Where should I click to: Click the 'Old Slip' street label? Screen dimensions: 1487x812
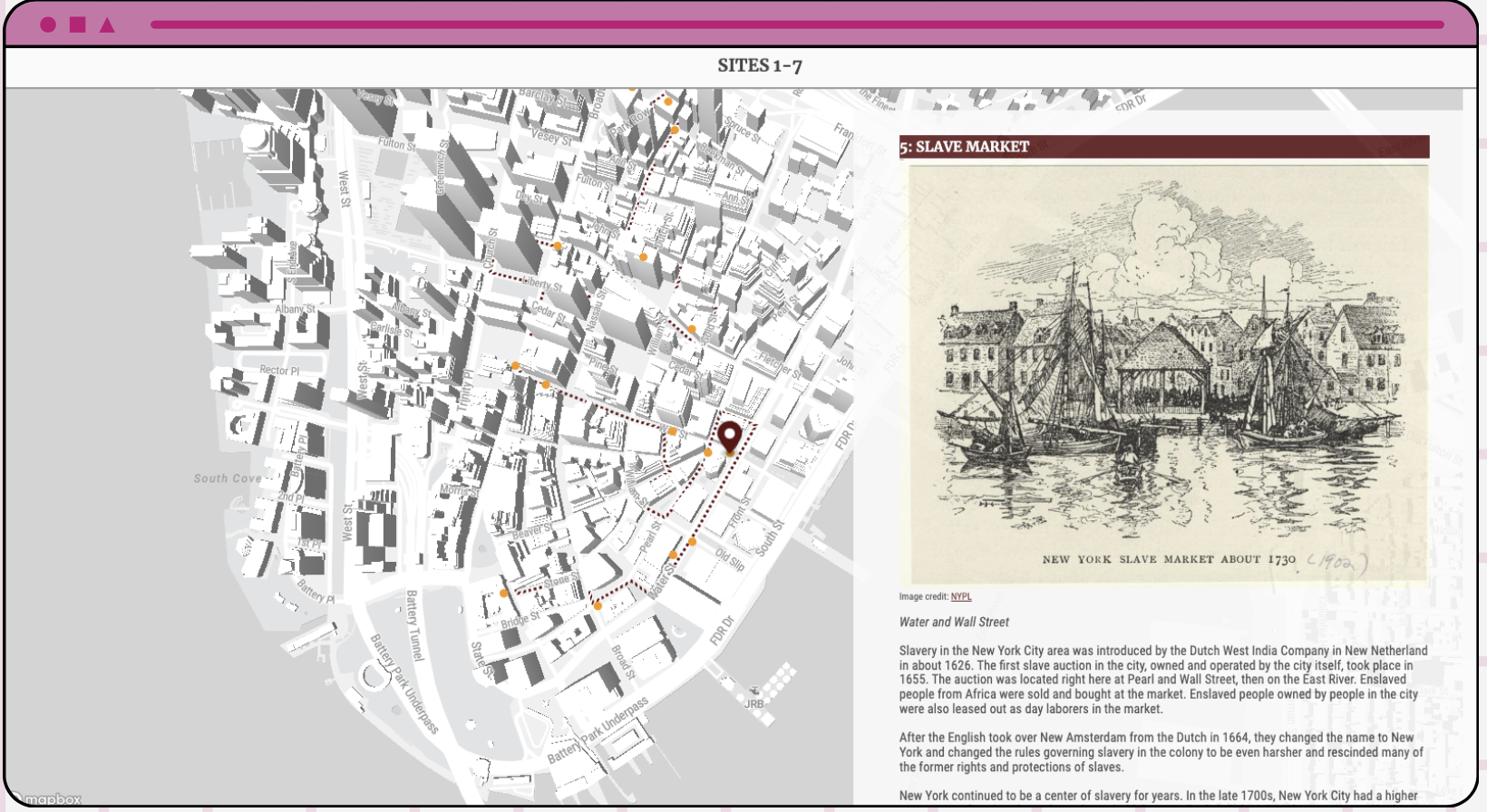point(731,559)
